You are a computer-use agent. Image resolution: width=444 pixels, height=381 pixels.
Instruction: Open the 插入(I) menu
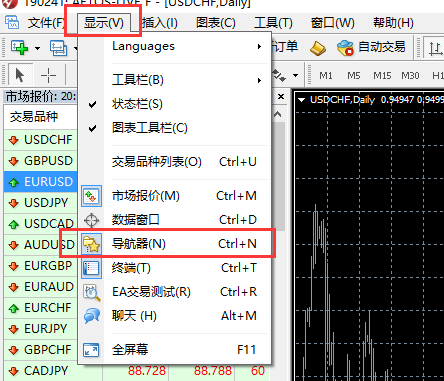[159, 23]
